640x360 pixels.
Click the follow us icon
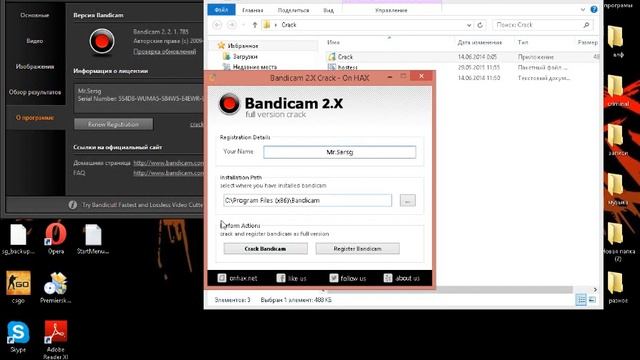334,278
